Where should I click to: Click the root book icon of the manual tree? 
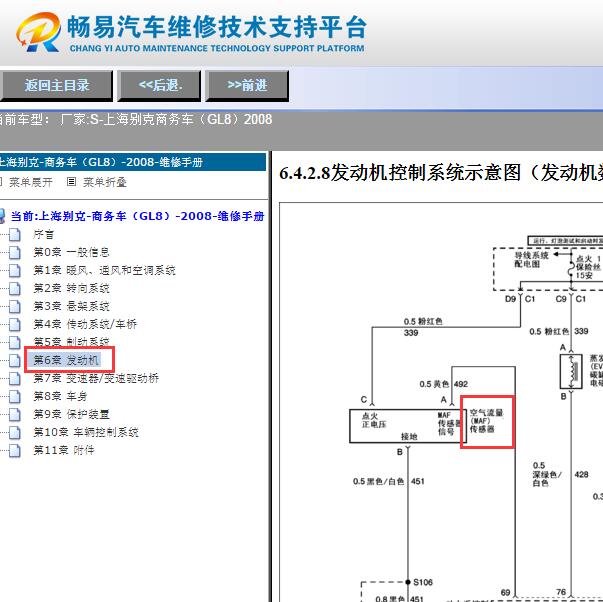point(2,216)
